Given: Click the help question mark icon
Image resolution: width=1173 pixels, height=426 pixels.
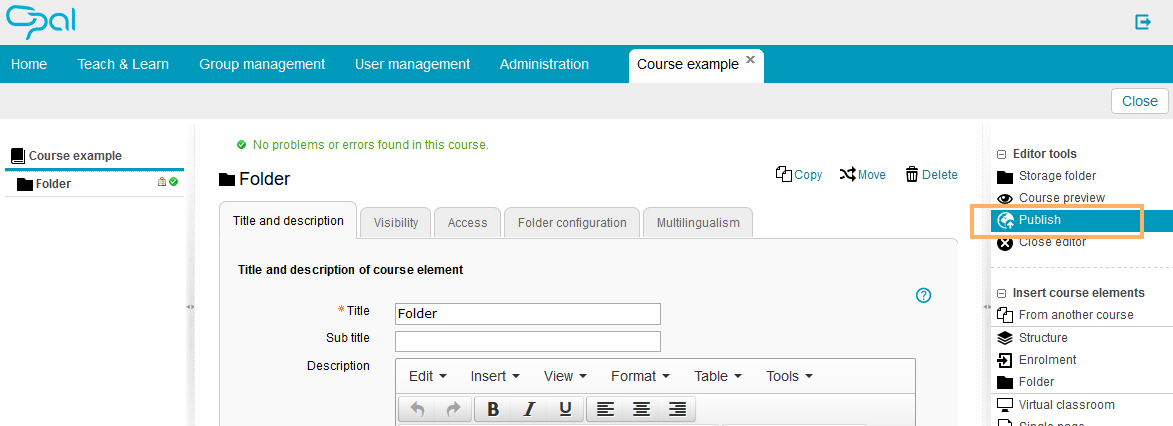Looking at the screenshot, I should (x=924, y=295).
